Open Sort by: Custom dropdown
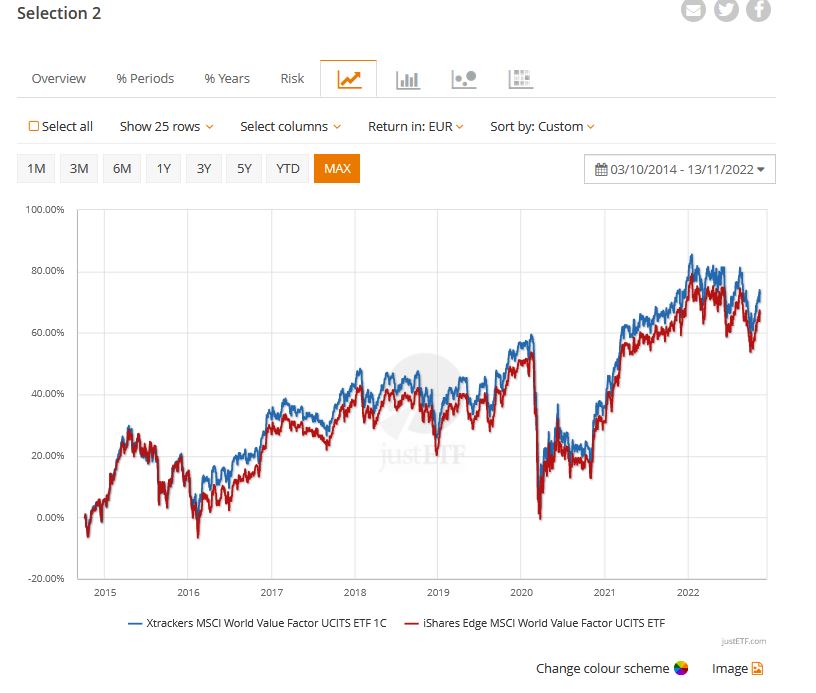Image resolution: width=816 pixels, height=693 pixels. click(542, 126)
